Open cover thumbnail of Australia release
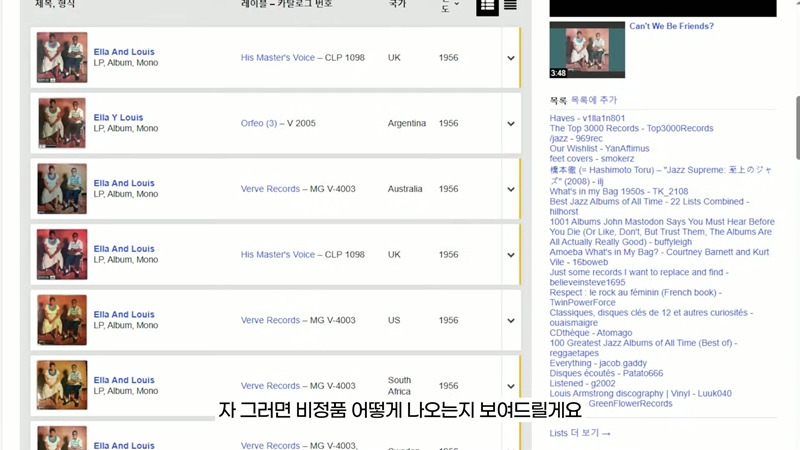The width and height of the screenshot is (800, 450). [x=62, y=189]
